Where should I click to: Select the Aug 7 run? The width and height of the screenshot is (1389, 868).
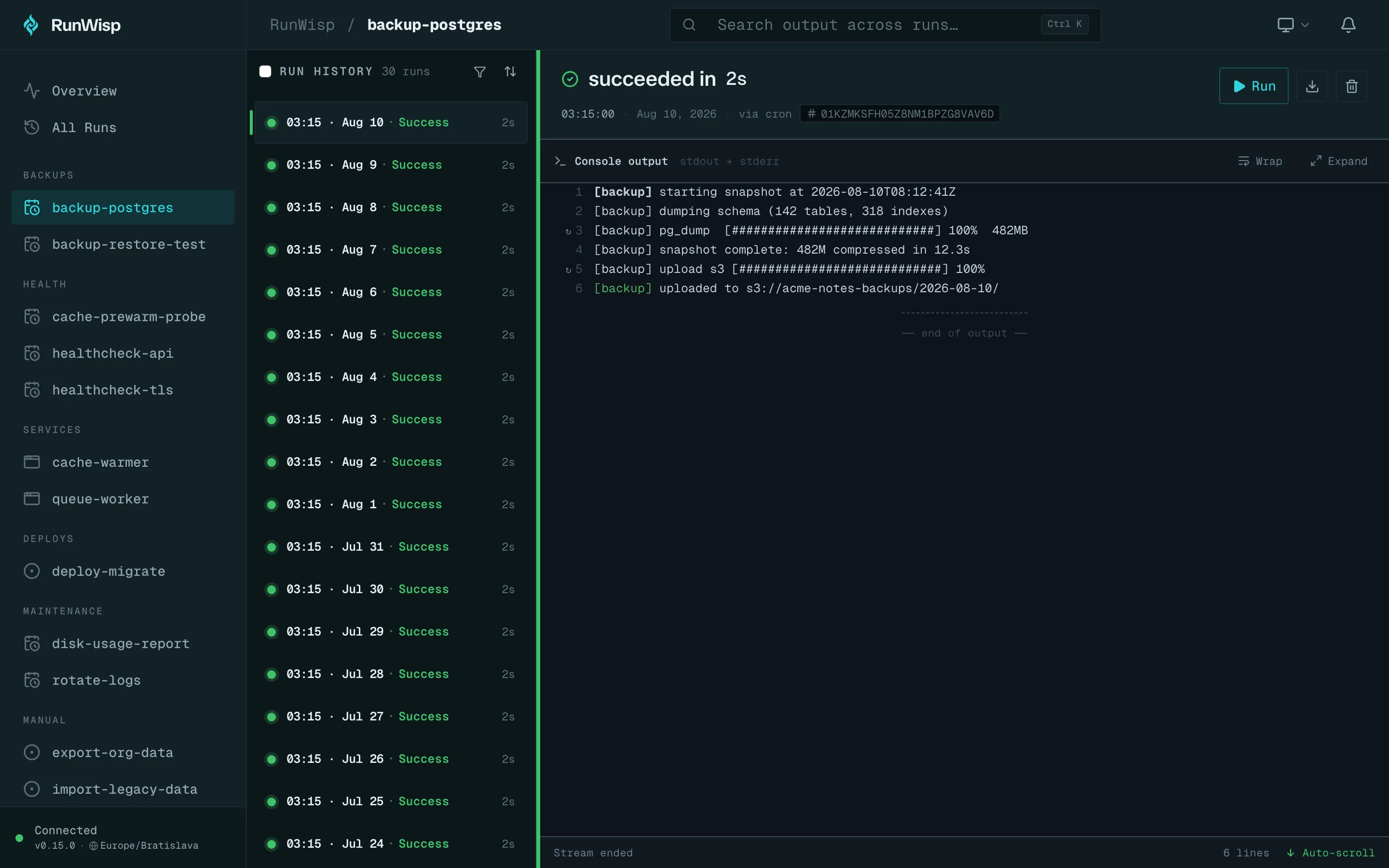[x=391, y=250]
